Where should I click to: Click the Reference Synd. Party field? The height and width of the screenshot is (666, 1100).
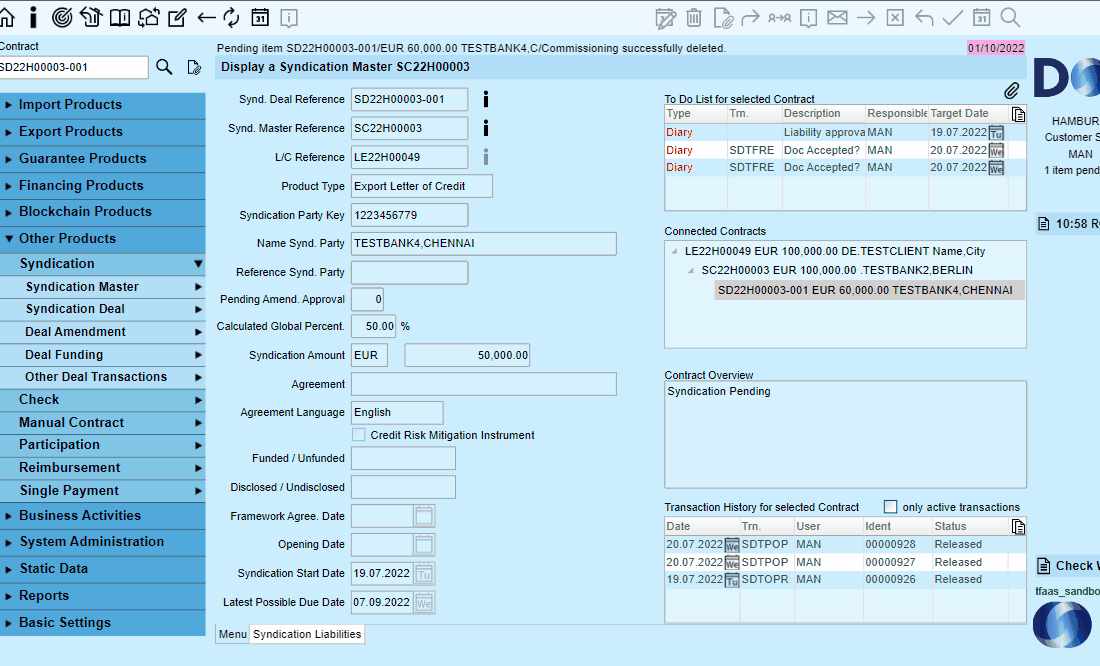410,272
